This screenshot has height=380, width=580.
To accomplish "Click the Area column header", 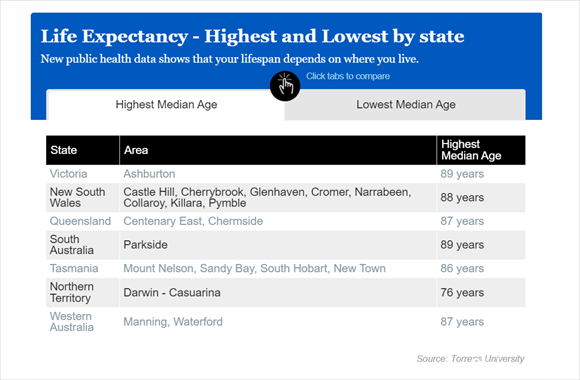I will point(278,150).
